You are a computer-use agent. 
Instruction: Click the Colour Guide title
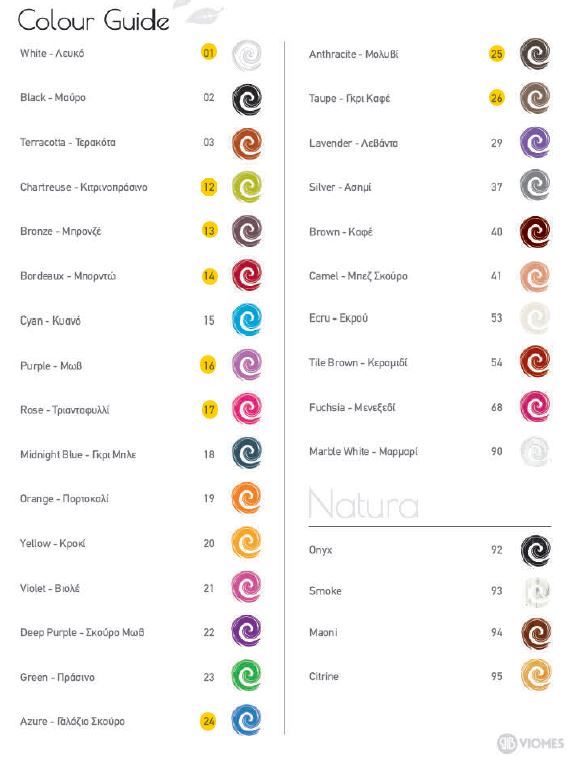click(x=93, y=20)
